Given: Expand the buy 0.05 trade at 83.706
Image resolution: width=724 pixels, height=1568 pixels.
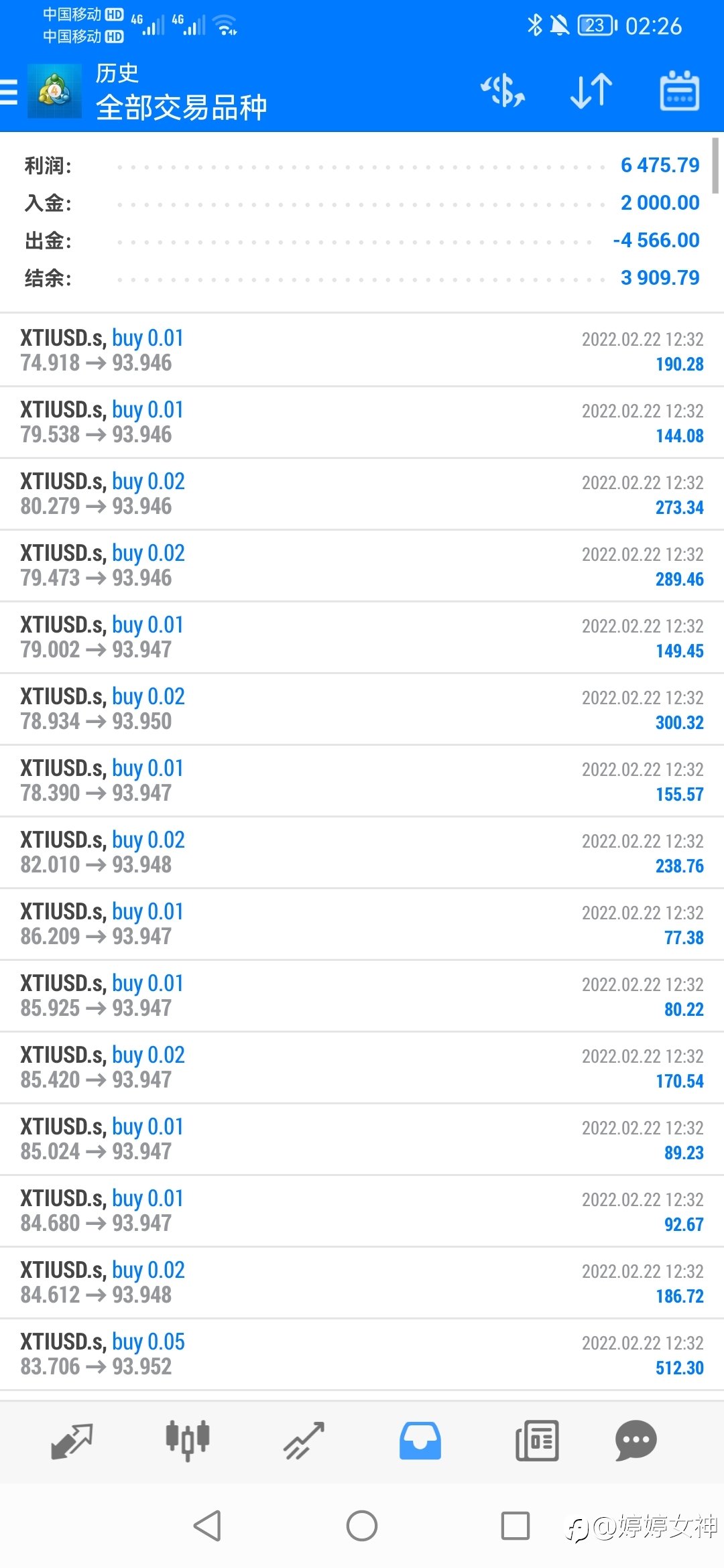Looking at the screenshot, I should tap(362, 1354).
